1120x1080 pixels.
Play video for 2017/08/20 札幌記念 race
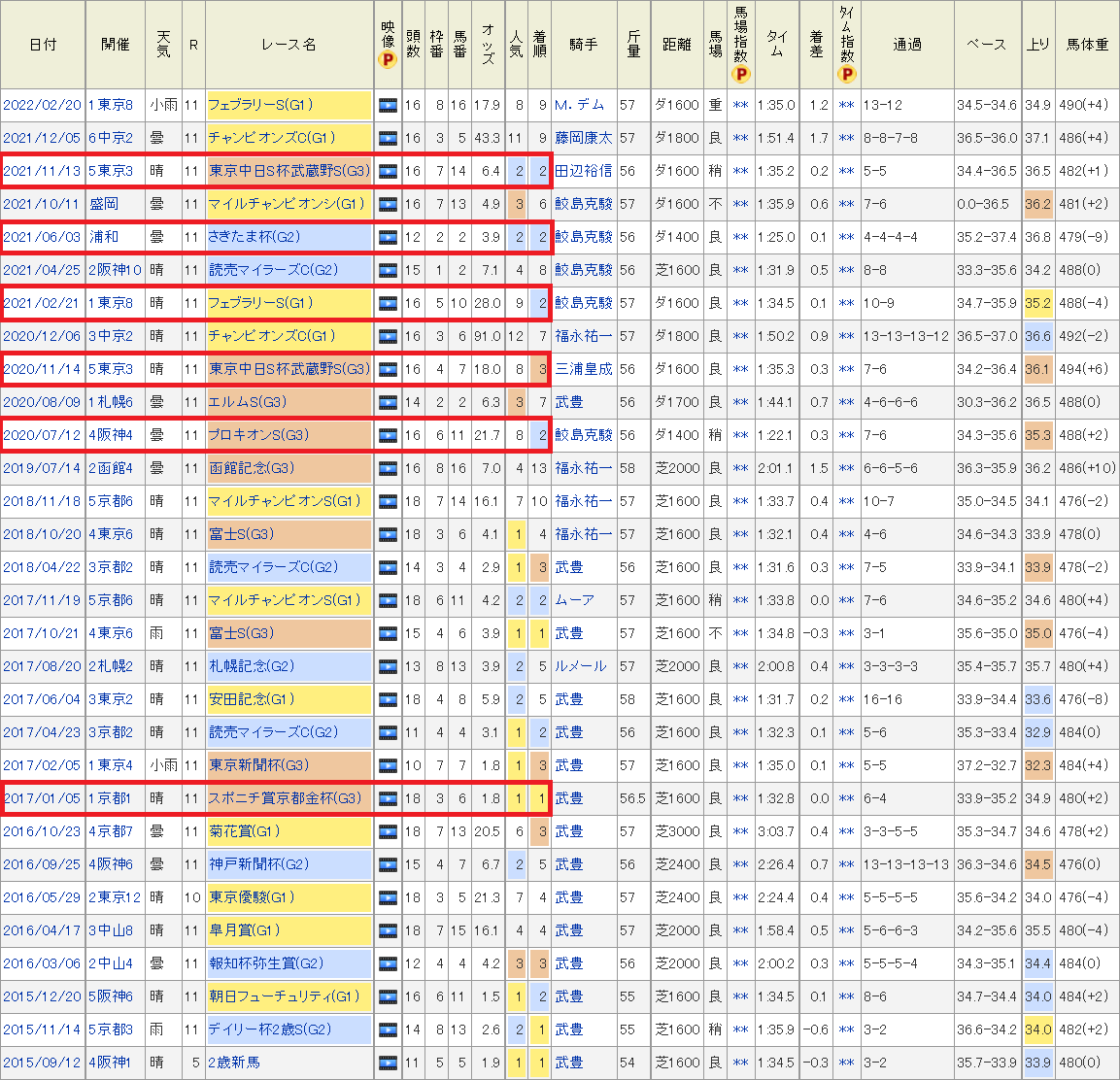click(388, 666)
